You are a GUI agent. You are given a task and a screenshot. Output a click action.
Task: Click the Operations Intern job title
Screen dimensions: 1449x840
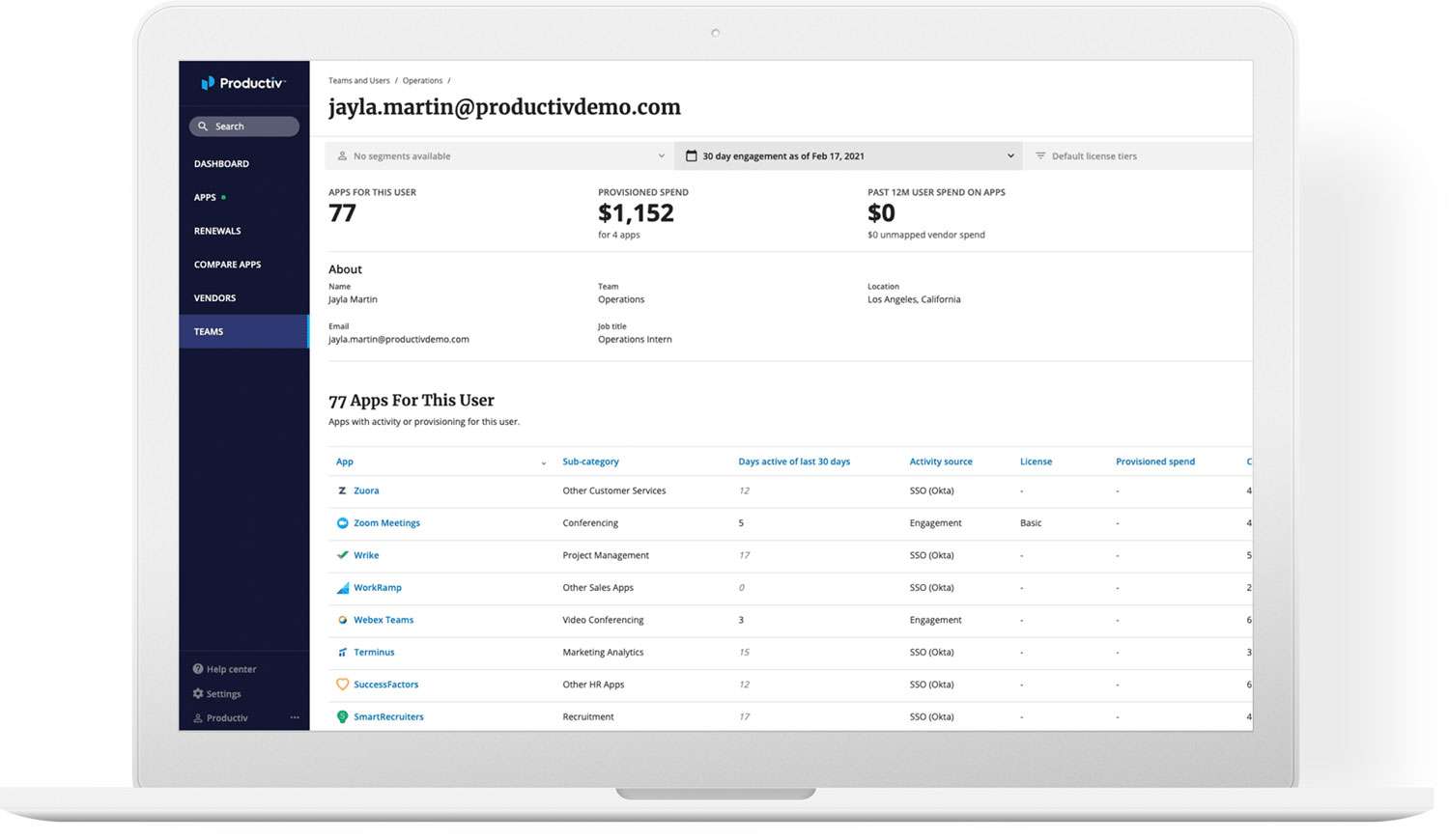635,340
